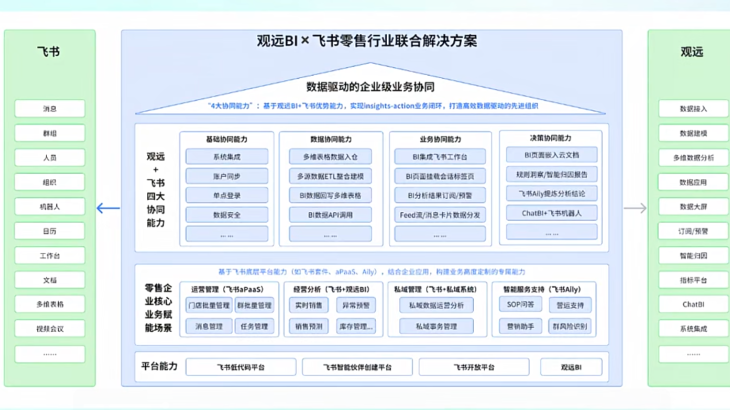730x410 pixels.
Task: Click the '飞书低代码平台' box
Action: (x=241, y=367)
